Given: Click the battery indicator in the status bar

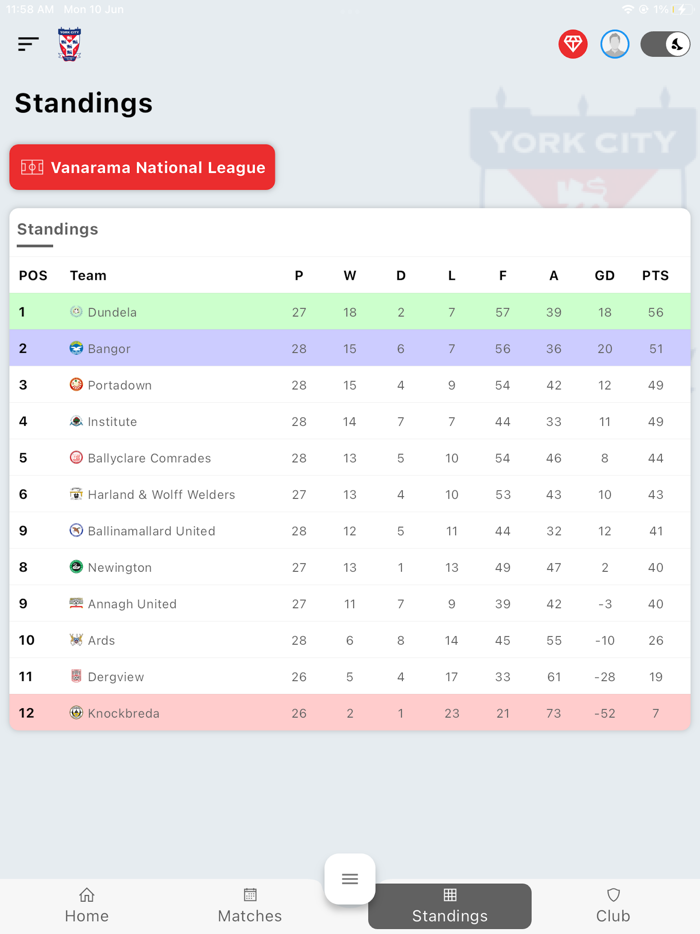Looking at the screenshot, I should pyautogui.click(x=684, y=8).
